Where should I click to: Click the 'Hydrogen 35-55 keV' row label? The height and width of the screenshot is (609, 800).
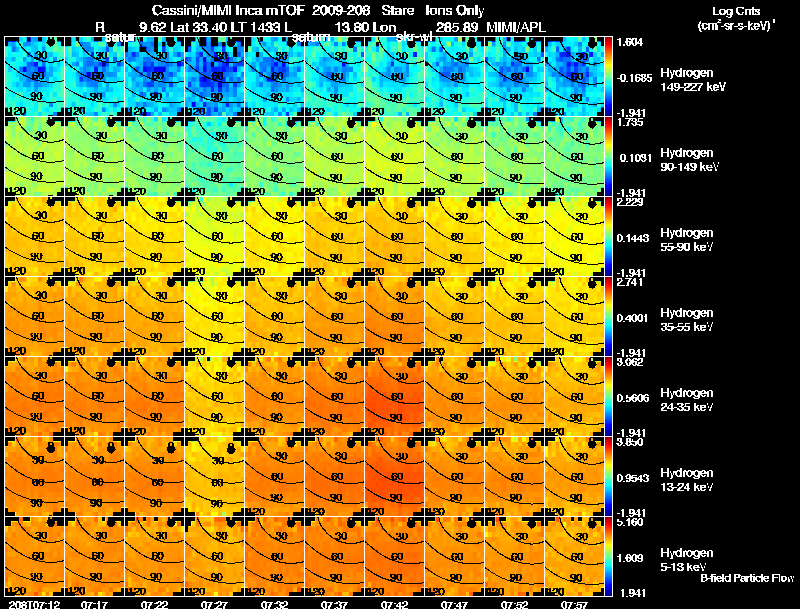point(687,320)
